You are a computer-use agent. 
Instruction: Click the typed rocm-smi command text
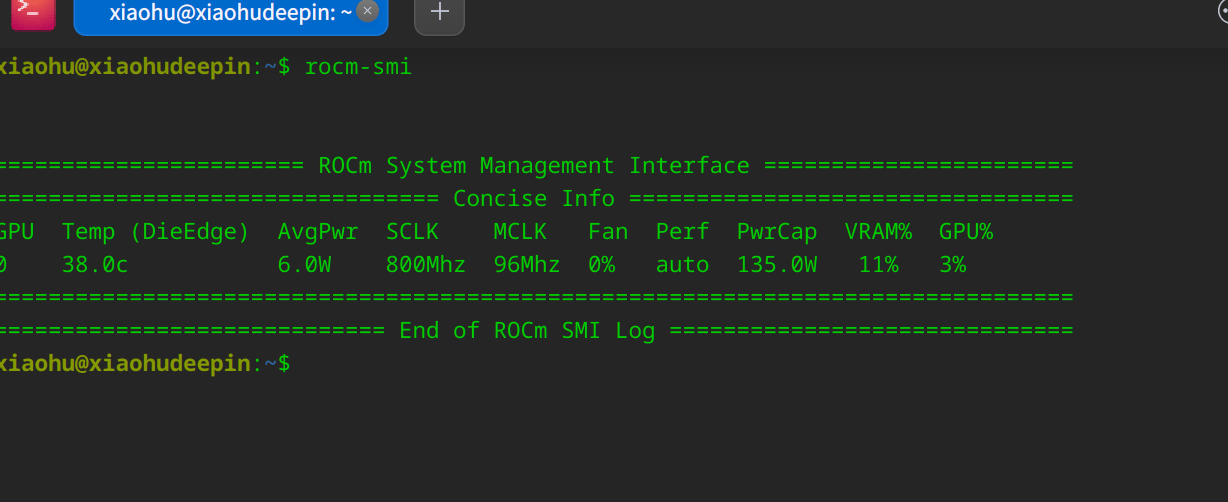pyautogui.click(x=358, y=67)
